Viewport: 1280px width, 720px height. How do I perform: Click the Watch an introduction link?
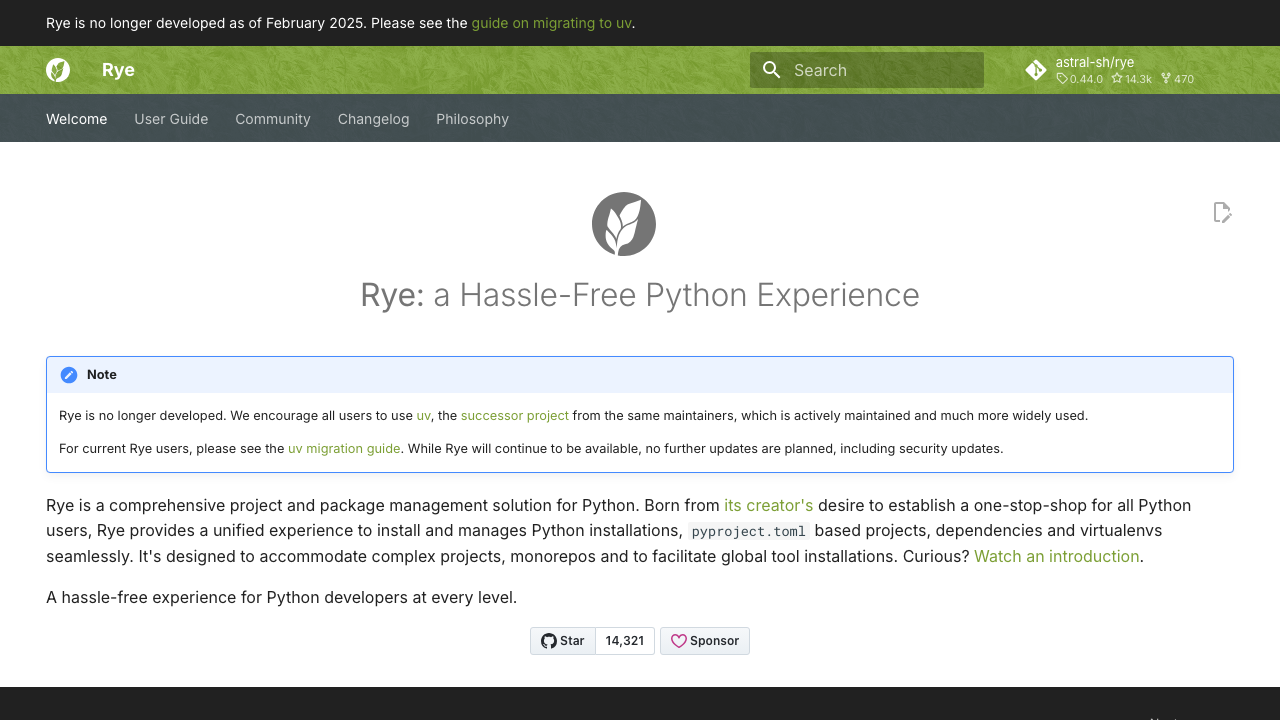[1056, 556]
